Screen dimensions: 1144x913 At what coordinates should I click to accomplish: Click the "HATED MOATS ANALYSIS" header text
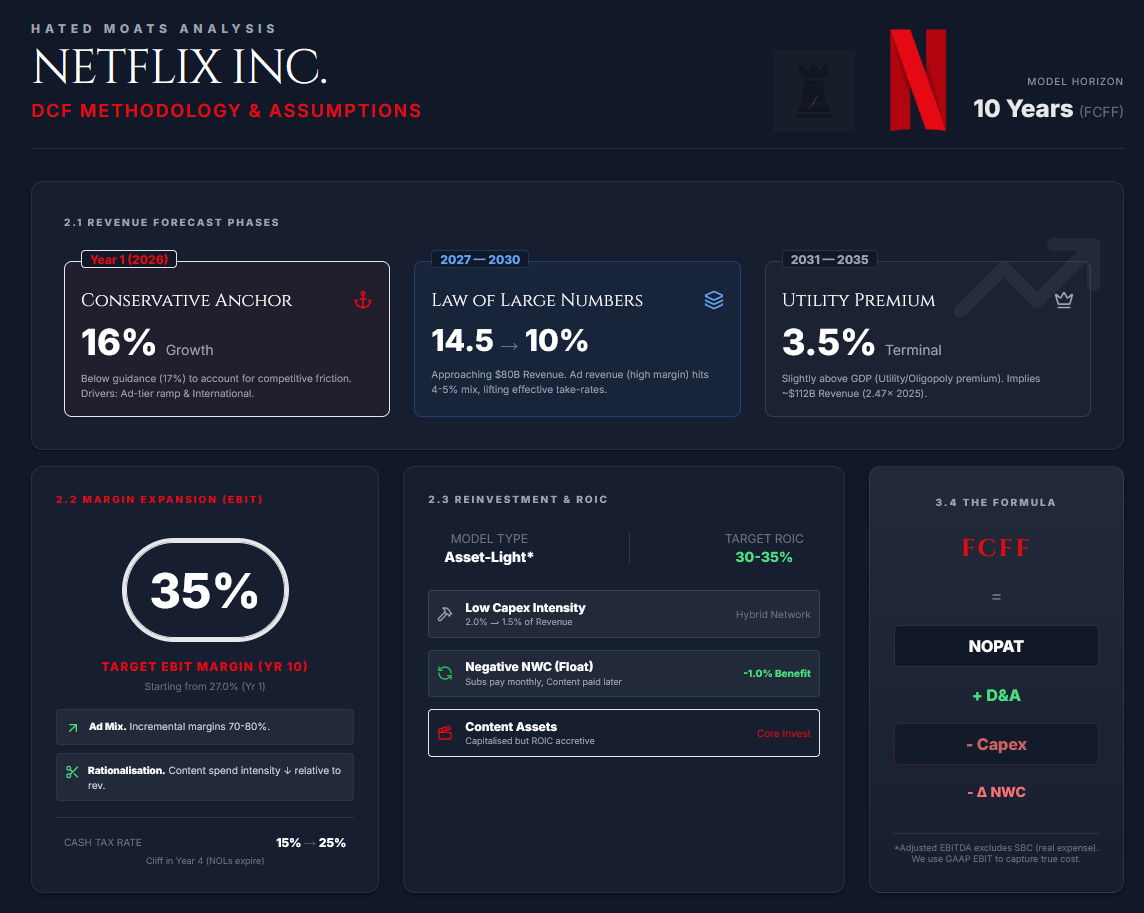click(x=153, y=28)
